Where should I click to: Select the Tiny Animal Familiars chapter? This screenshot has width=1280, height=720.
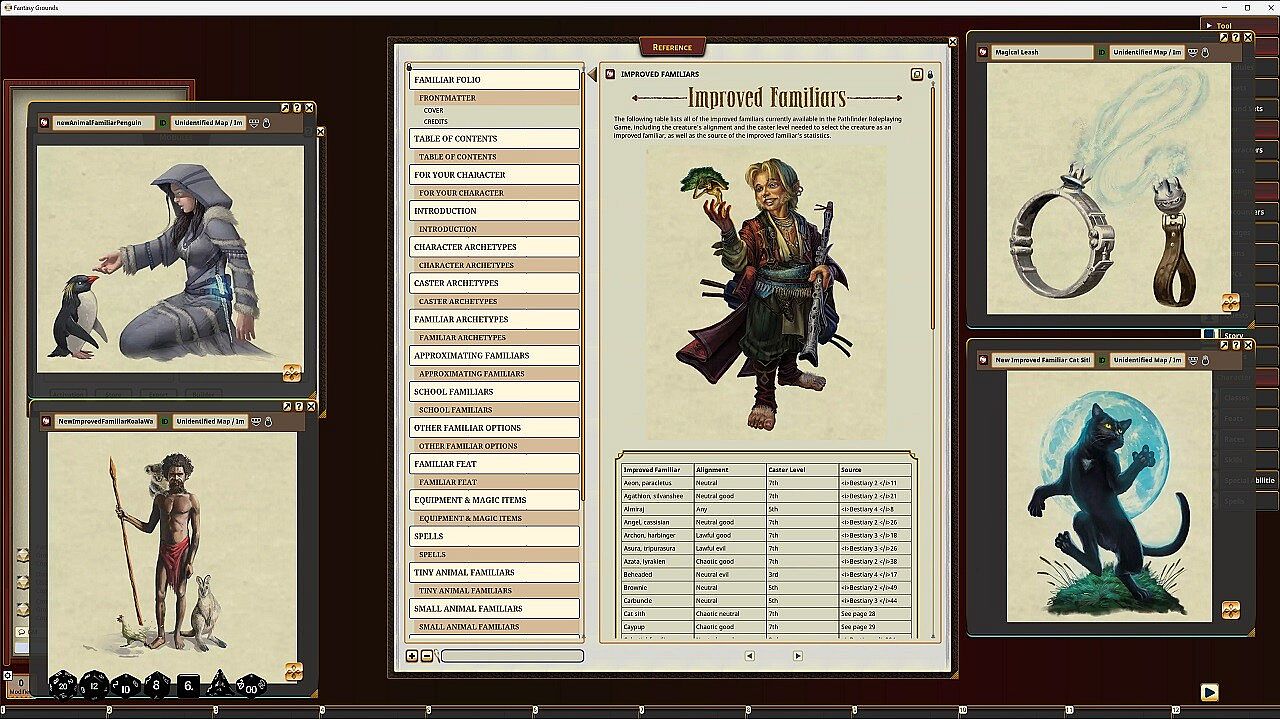(494, 572)
